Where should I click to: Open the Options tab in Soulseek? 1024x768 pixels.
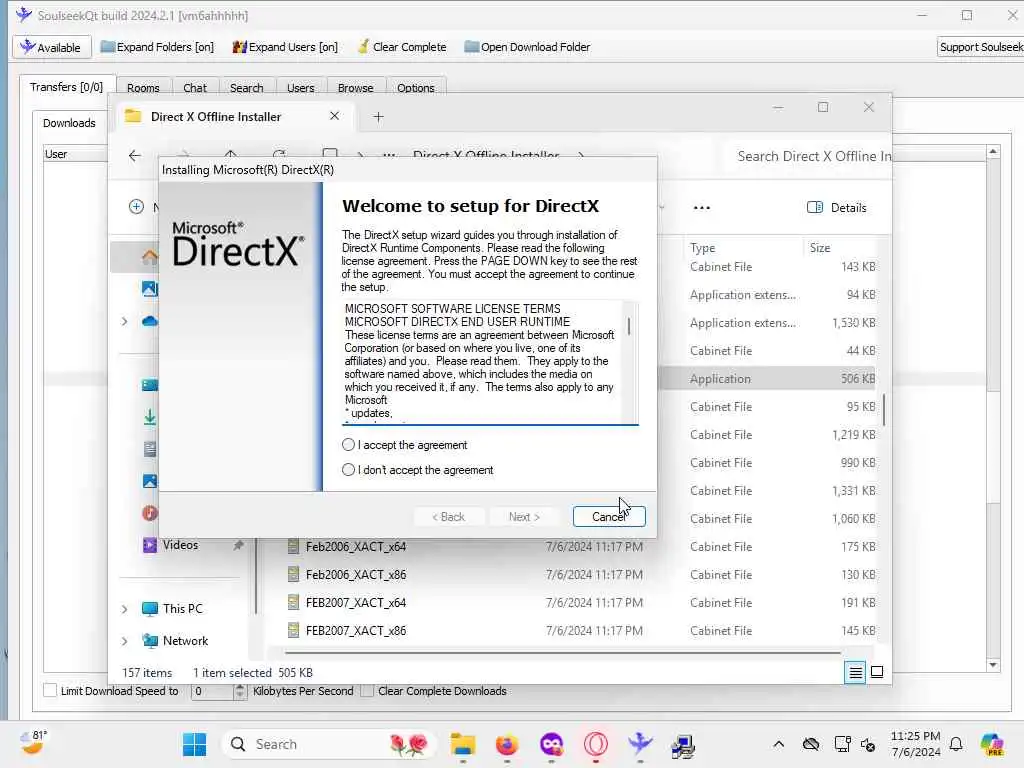(x=415, y=88)
